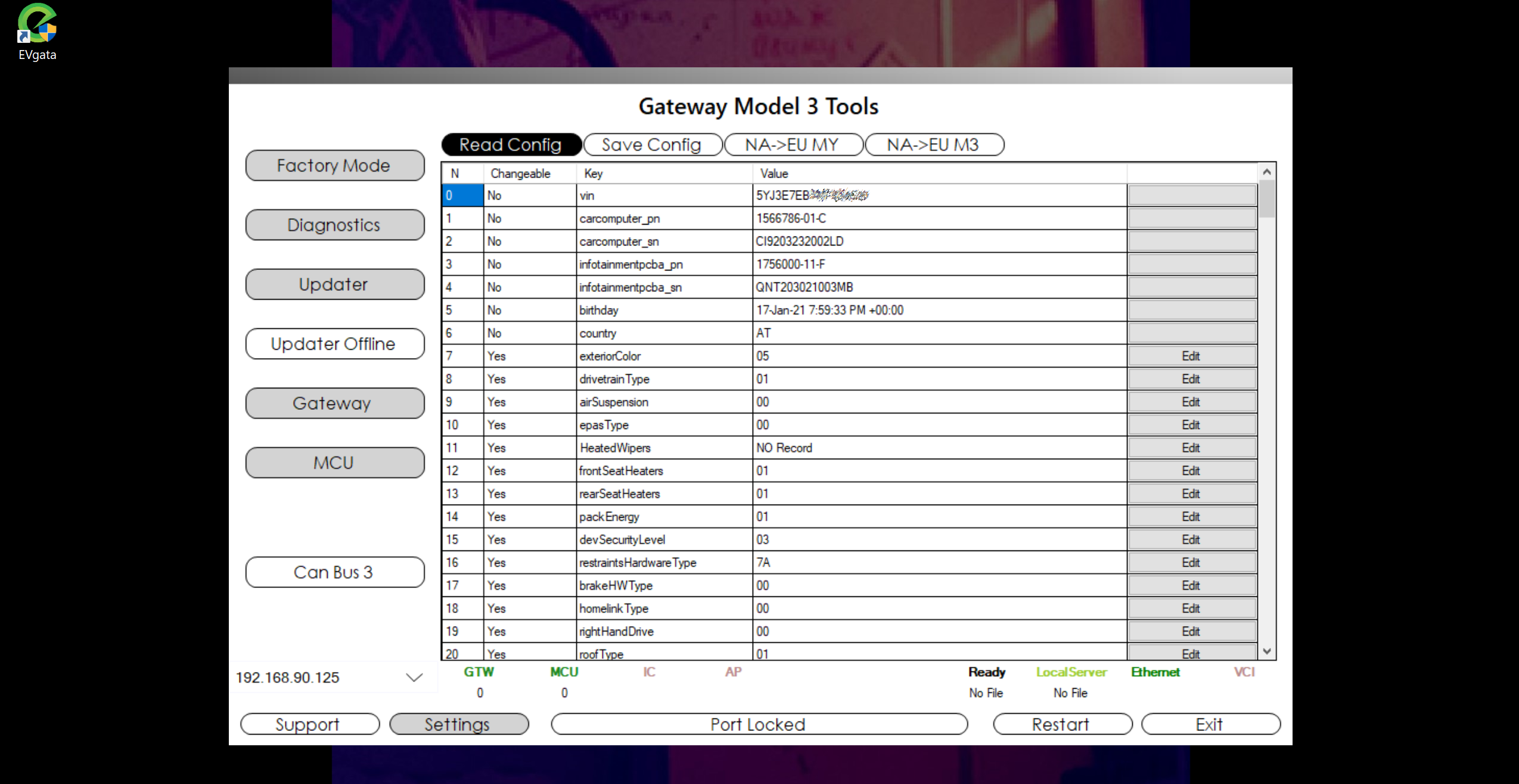Switch to the Updater section

[x=334, y=285]
